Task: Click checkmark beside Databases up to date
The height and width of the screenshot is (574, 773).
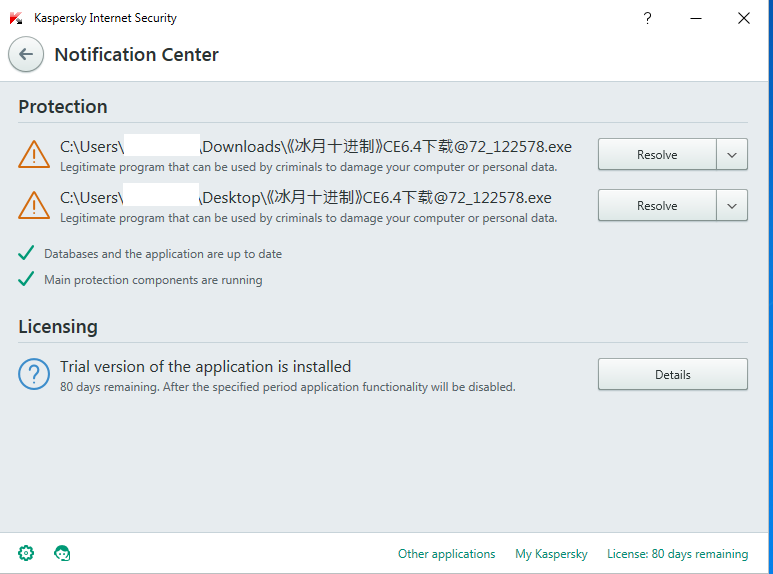Action: point(26,252)
